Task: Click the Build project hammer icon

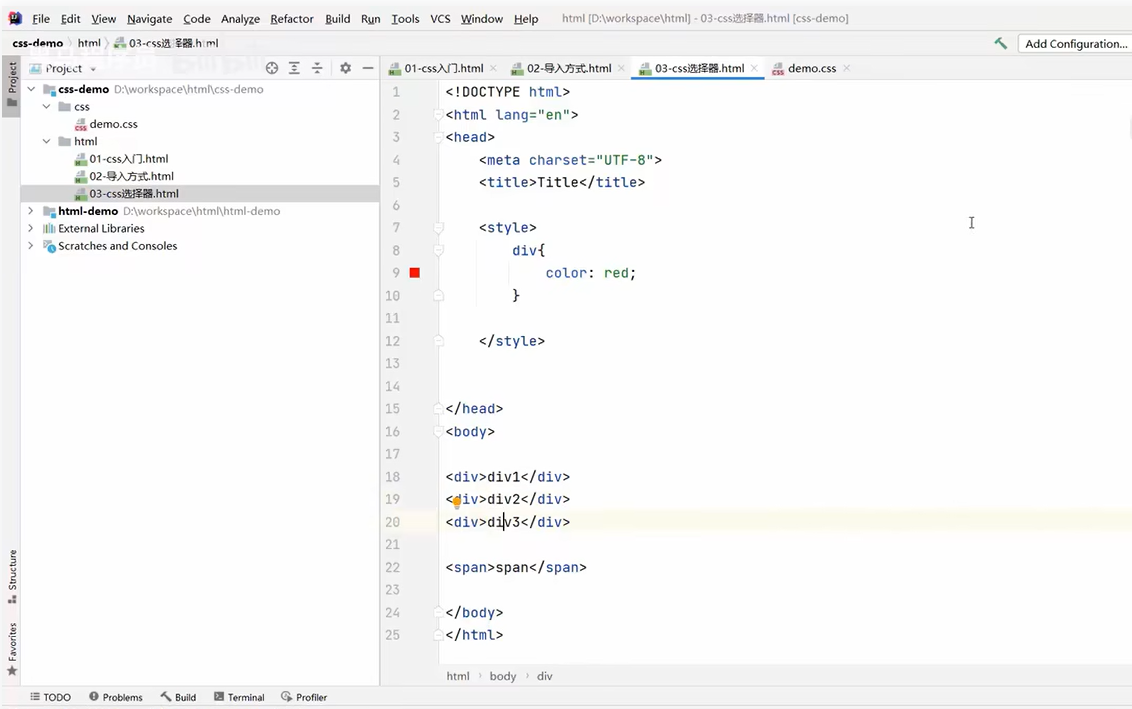Action: pos(1001,43)
